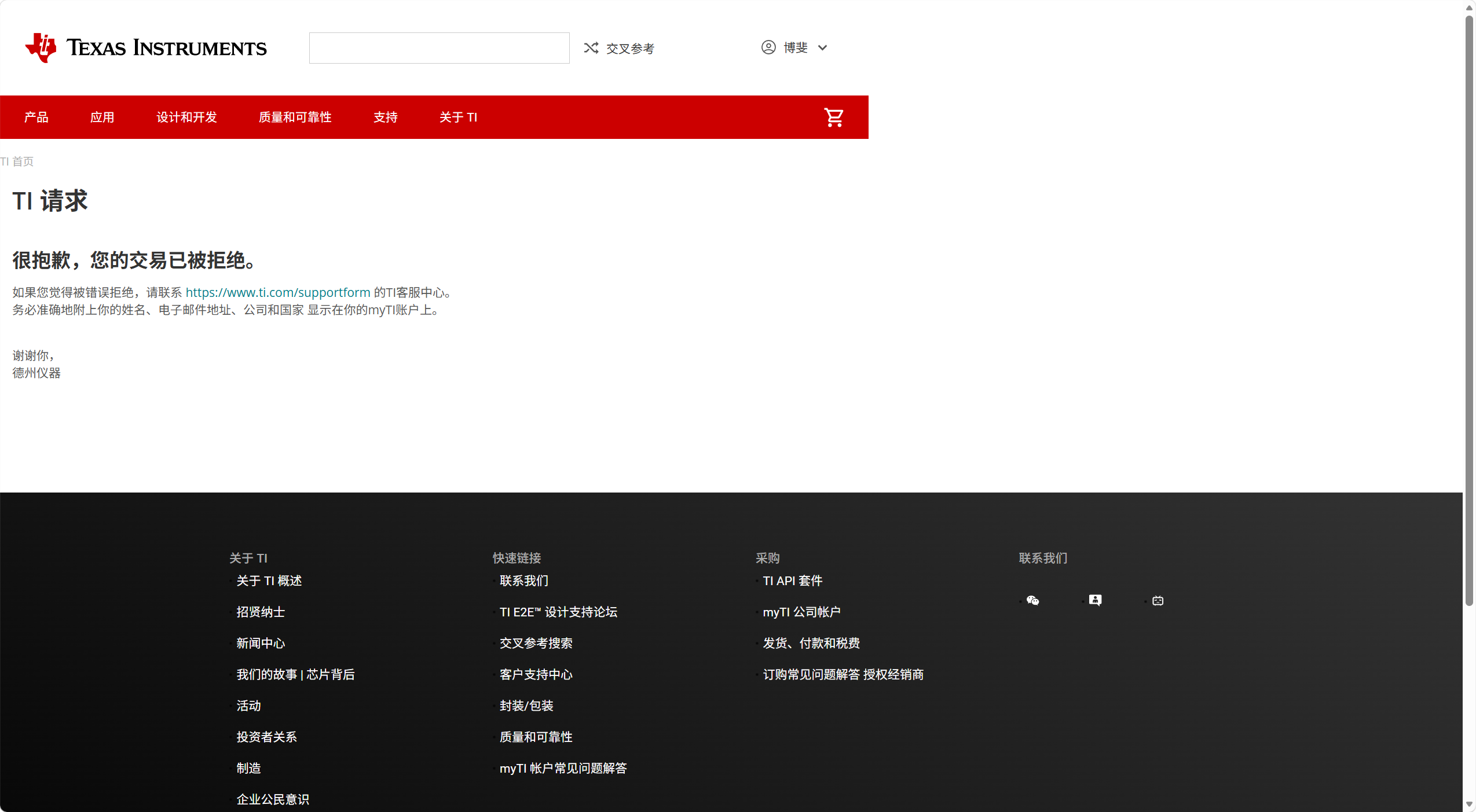Open 关于 TI 概述 footer link
Screen dimensions: 1476x812
point(269,581)
